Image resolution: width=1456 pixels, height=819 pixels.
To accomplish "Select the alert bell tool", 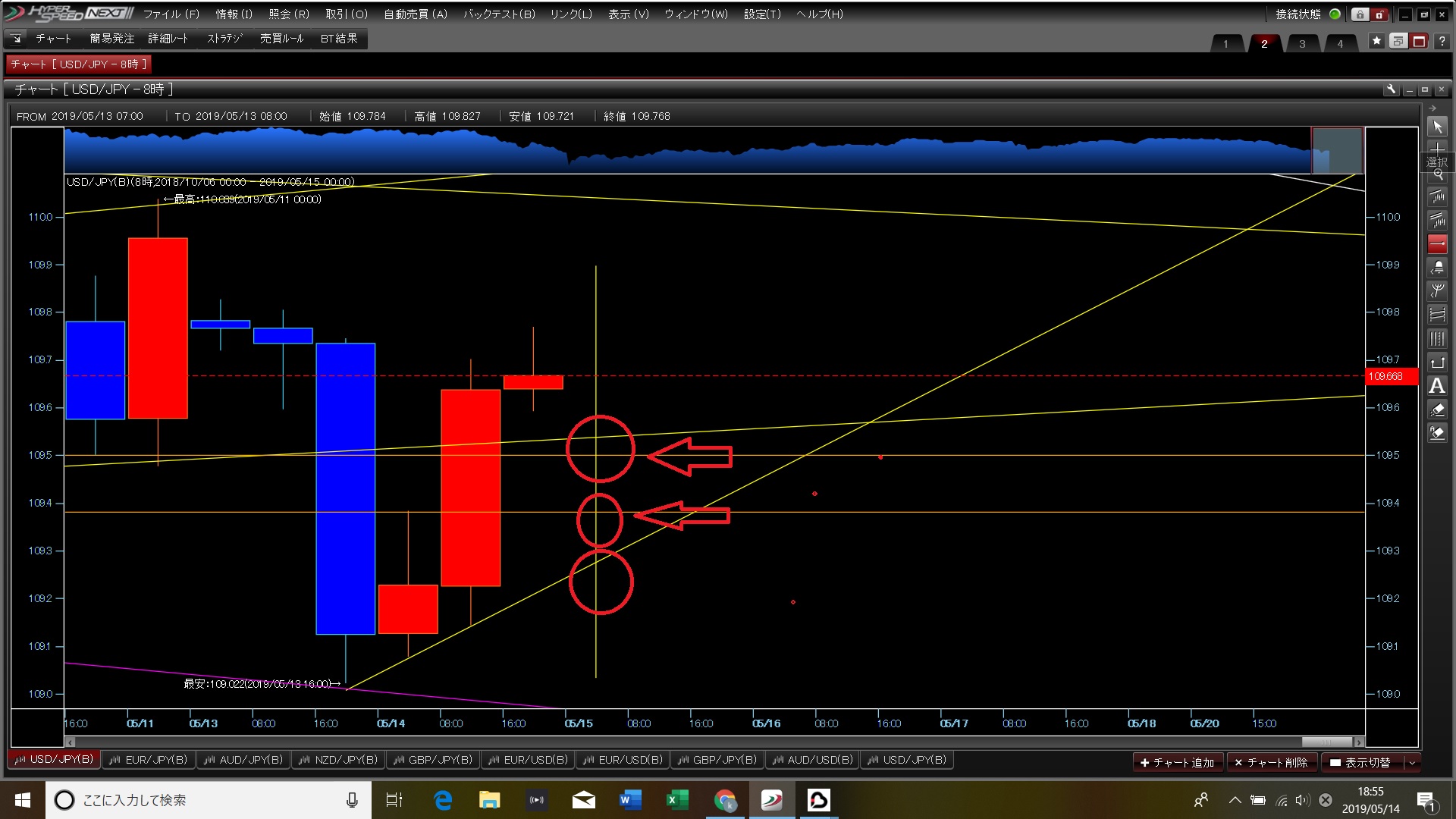I will click(1437, 268).
